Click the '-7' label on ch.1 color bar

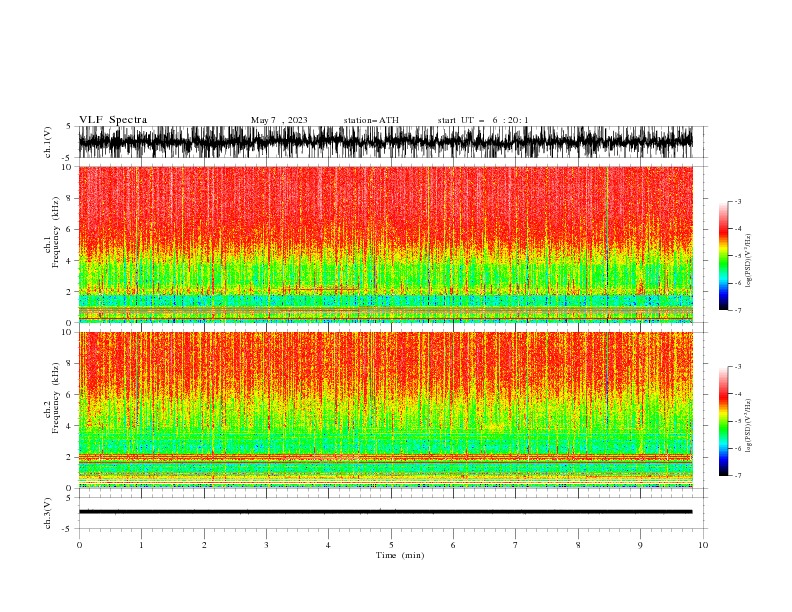[x=737, y=311]
